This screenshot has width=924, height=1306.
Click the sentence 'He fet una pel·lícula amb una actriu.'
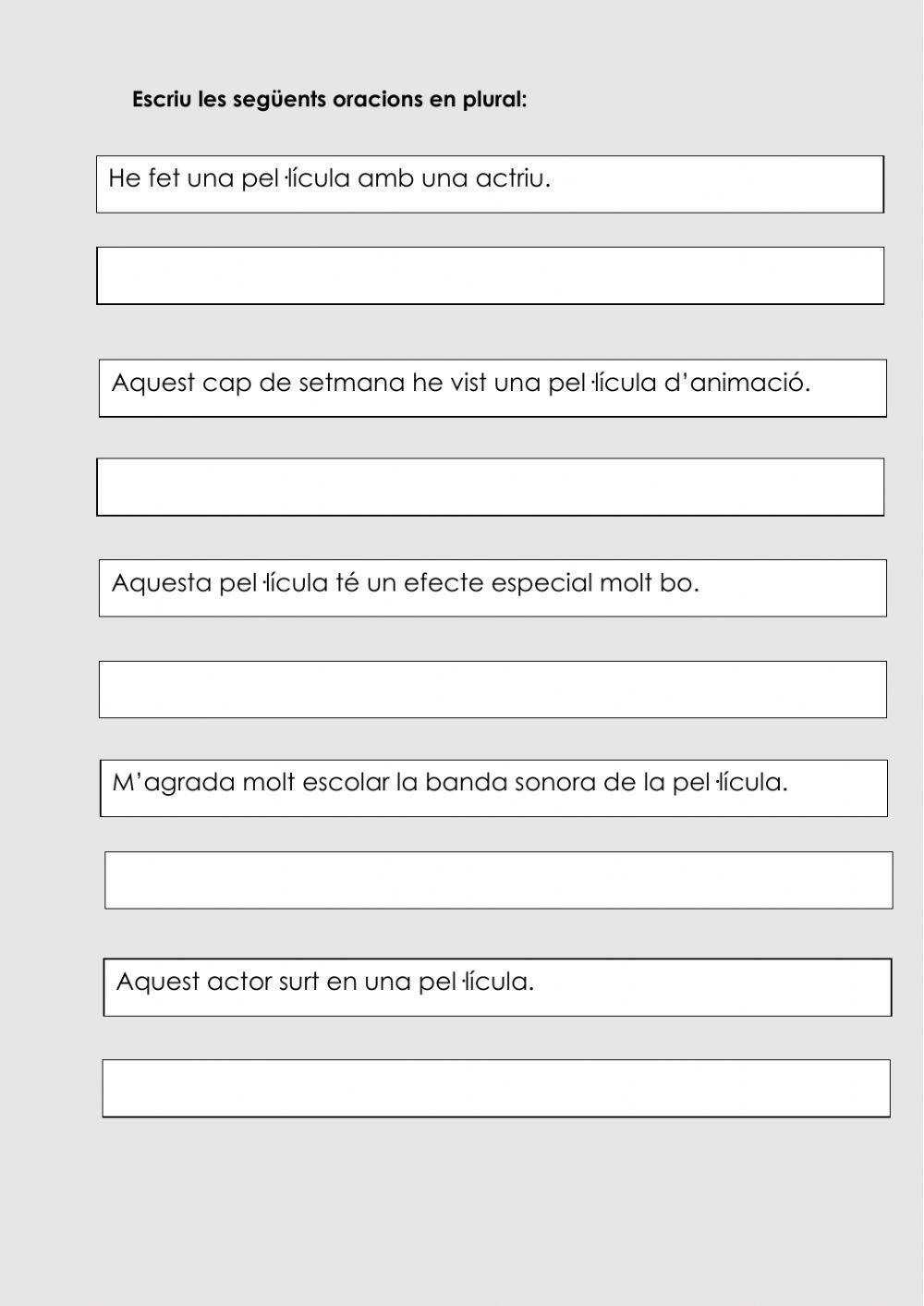tap(329, 178)
